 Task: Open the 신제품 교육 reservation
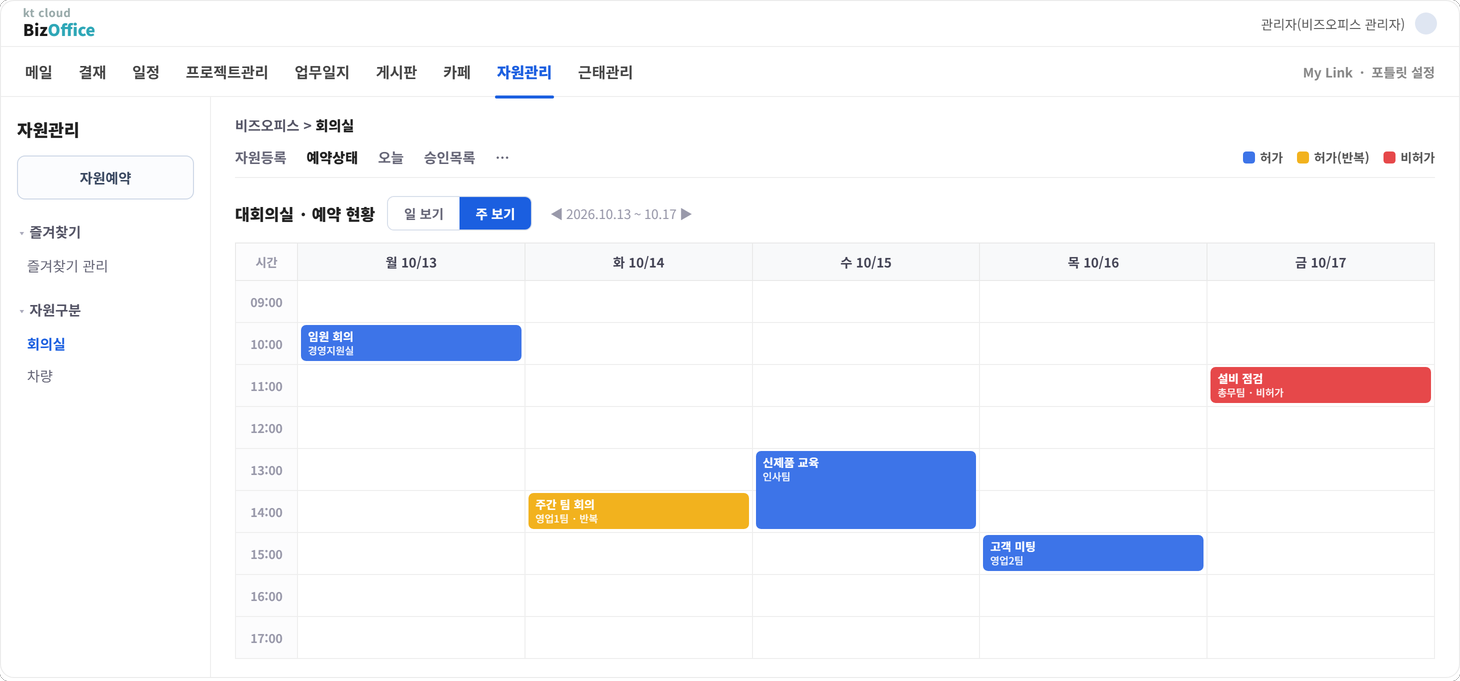tap(866, 490)
